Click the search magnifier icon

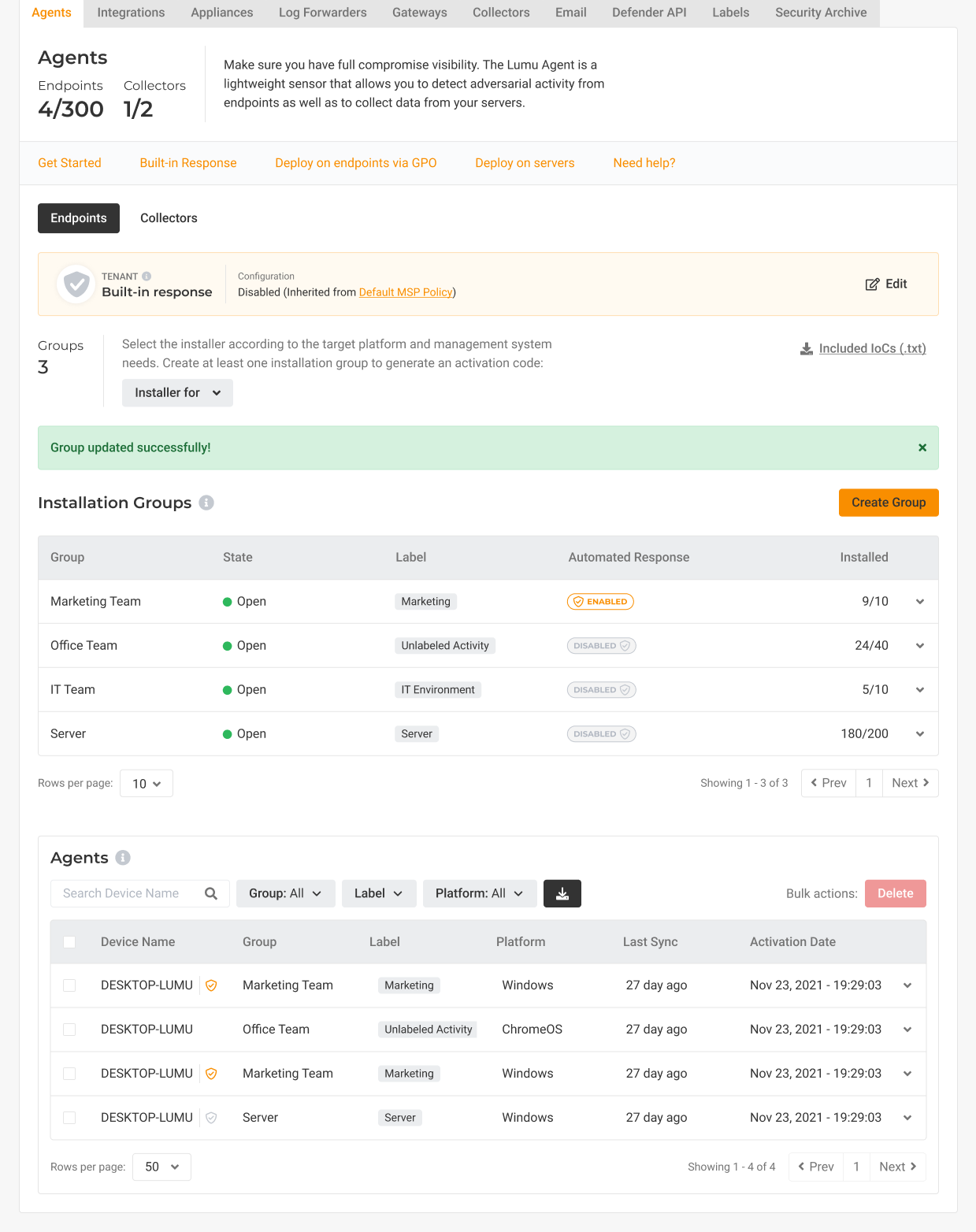pos(211,893)
